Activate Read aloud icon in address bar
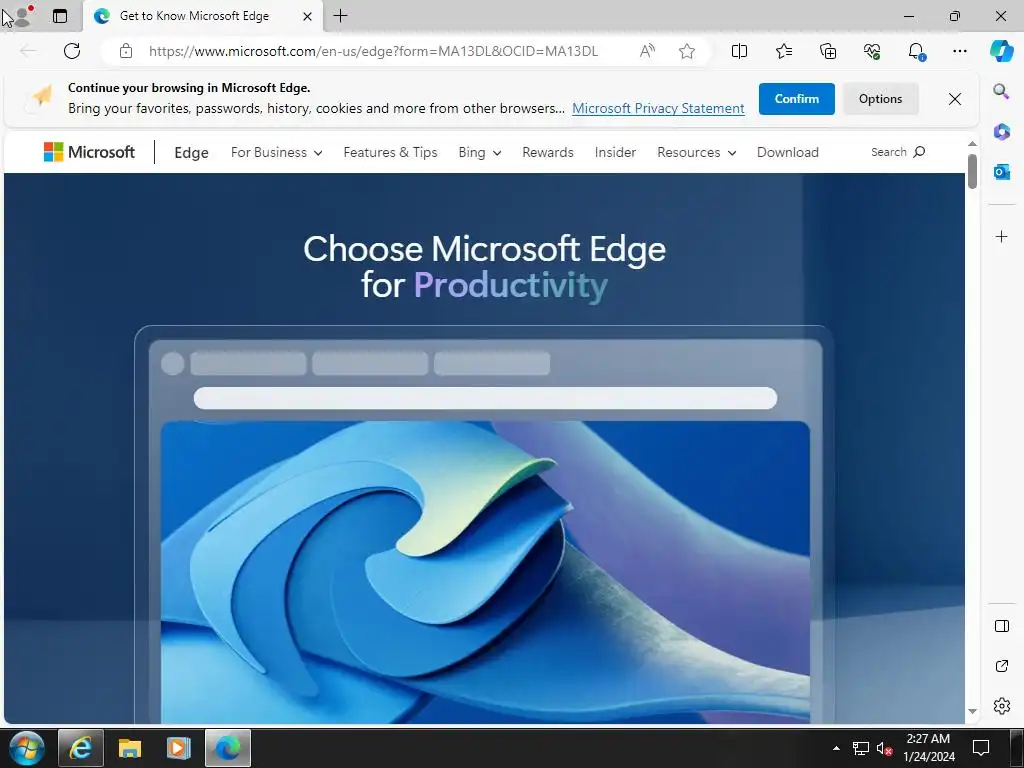 [x=647, y=51]
